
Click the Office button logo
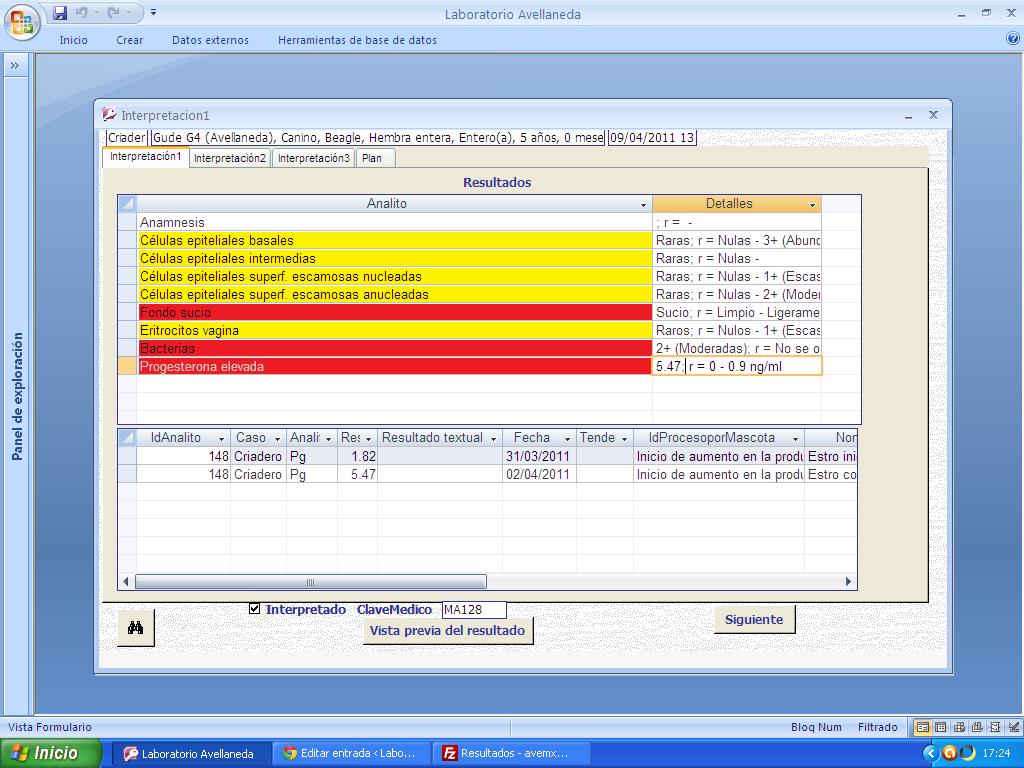[x=21, y=19]
